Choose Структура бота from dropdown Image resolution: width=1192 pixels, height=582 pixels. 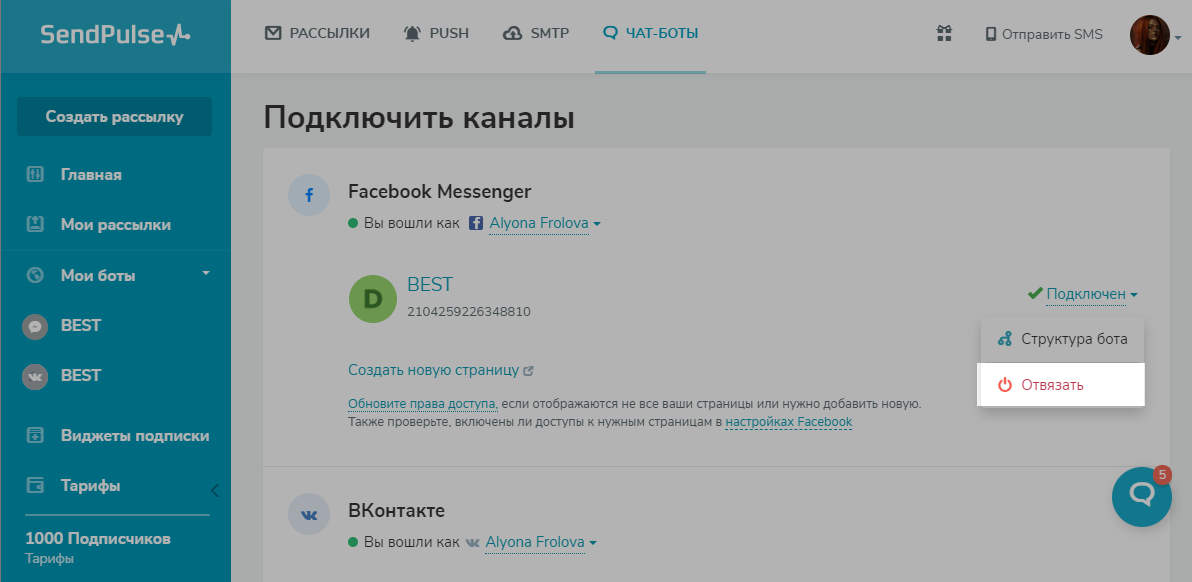pyautogui.click(x=1061, y=339)
